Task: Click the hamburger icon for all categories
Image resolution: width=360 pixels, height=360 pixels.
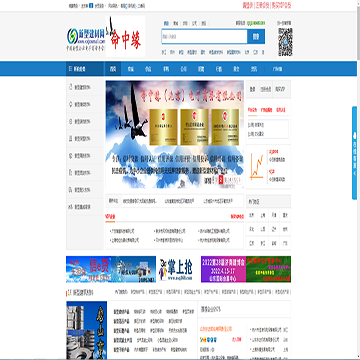Action: [70, 69]
